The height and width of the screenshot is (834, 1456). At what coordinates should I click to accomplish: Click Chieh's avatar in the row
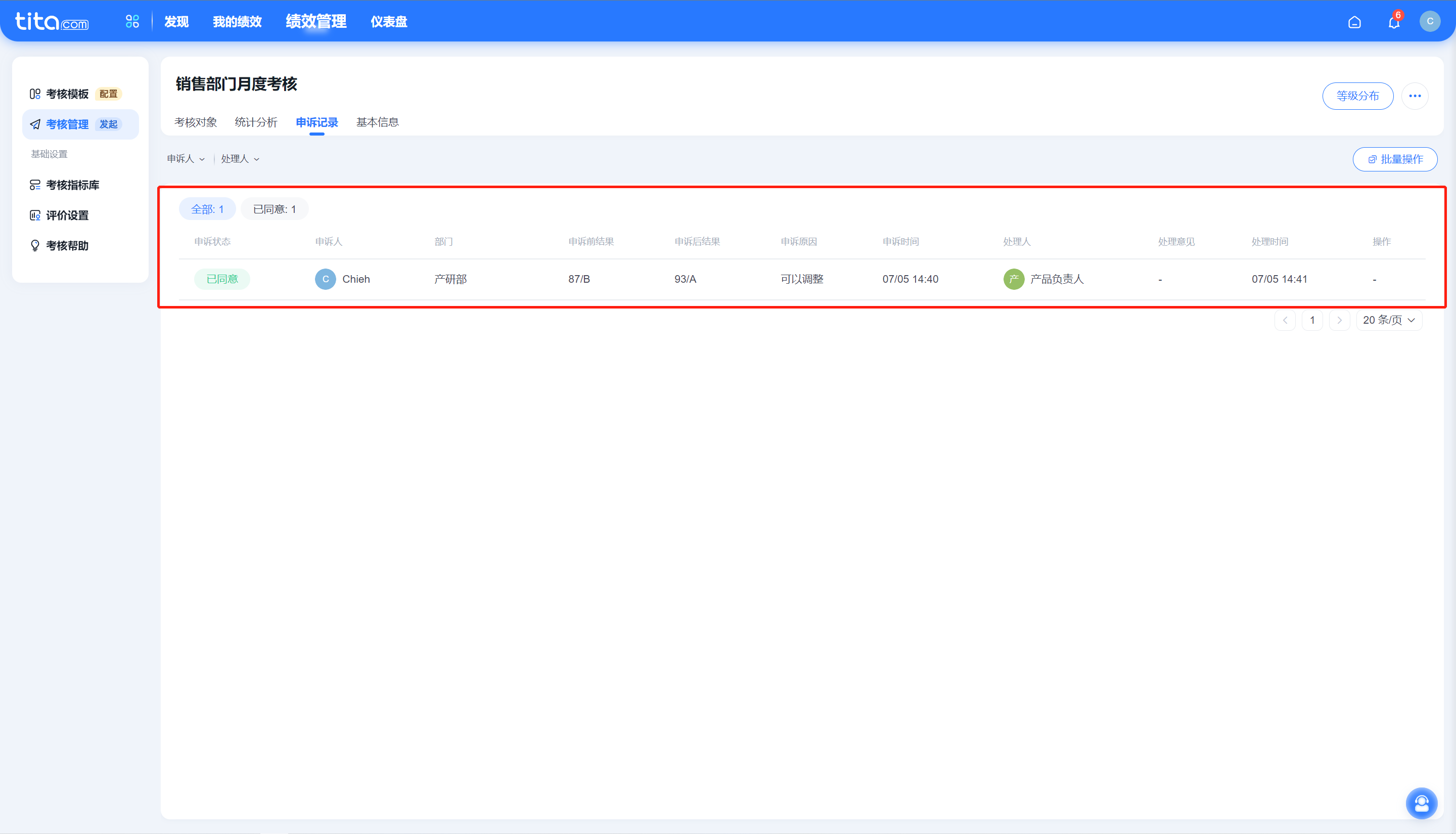(325, 279)
